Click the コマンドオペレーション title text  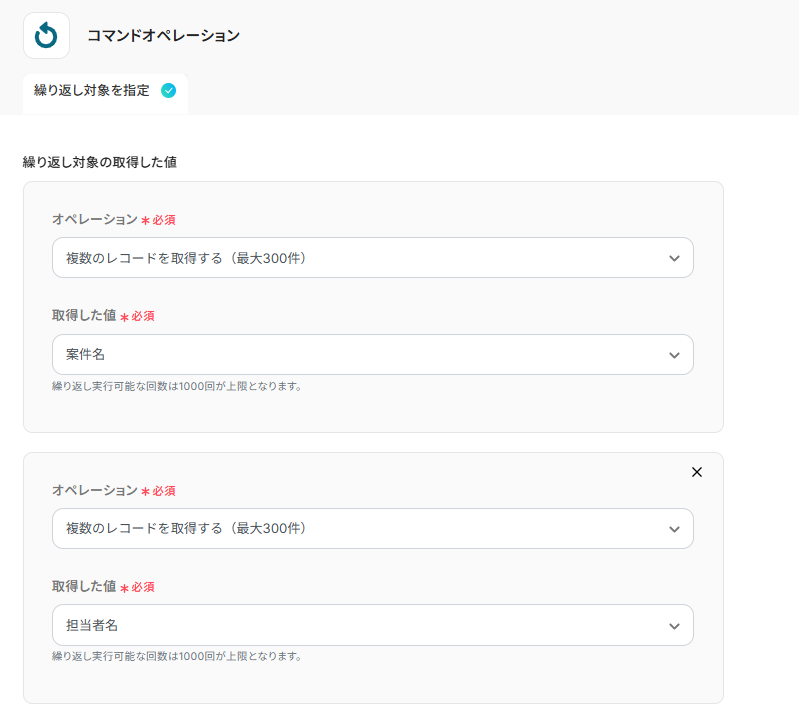pos(163,36)
